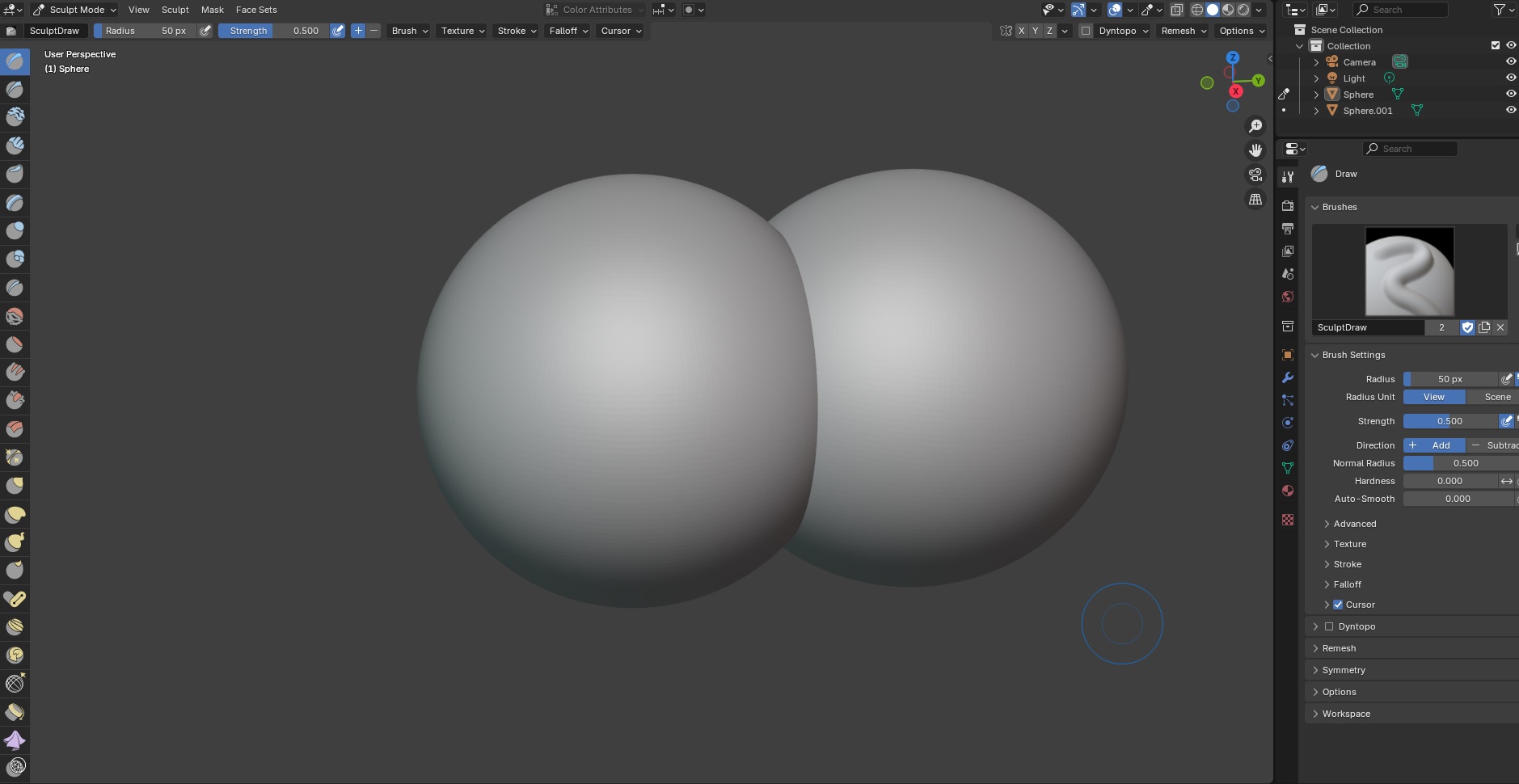Open the Render properties tab
Screen dimensions: 1519x784
tap(1288, 206)
